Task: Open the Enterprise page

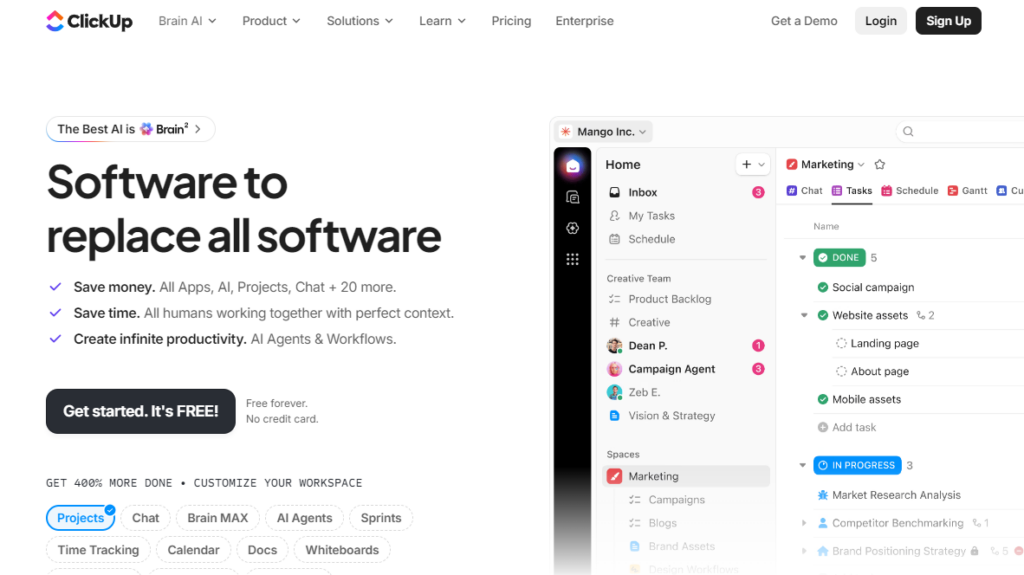Action: tap(584, 21)
